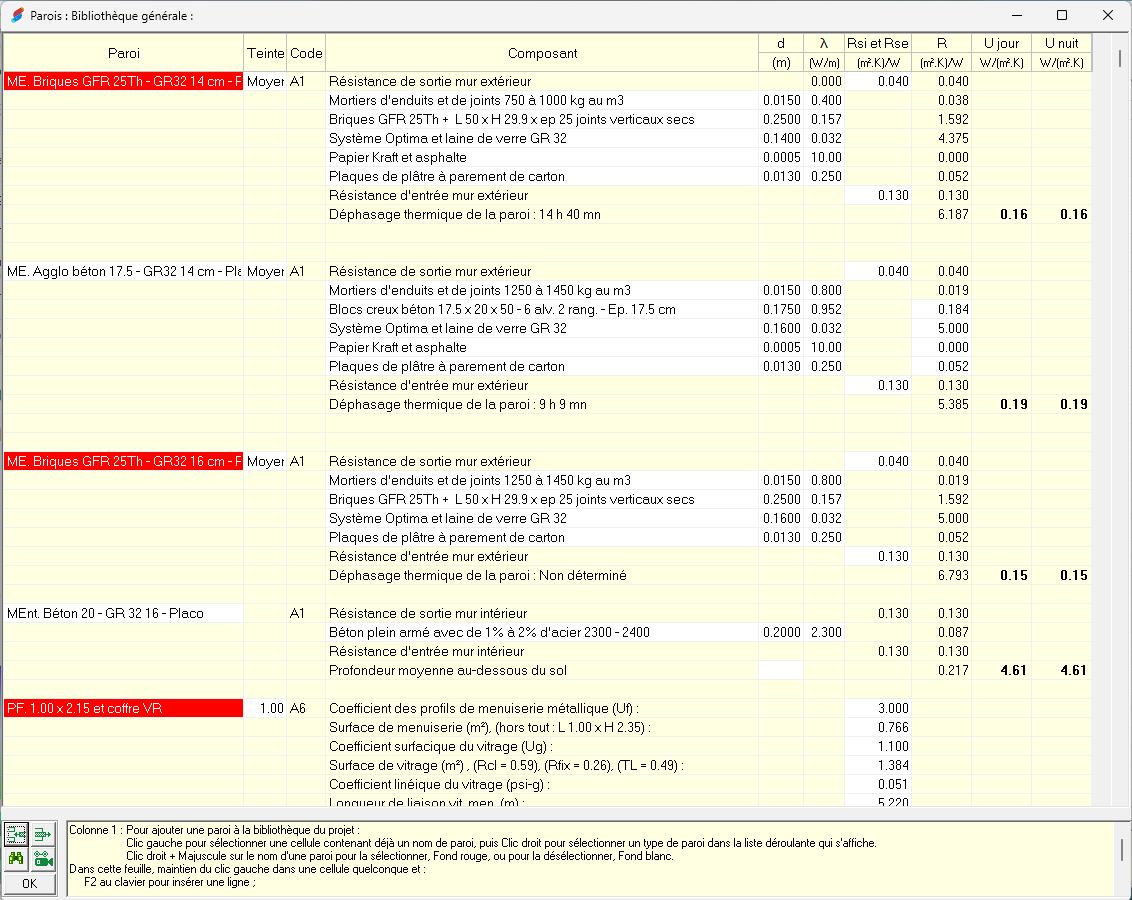Select paroi 'ME. Agglo béton 17.5 - GR32 14 cm'

[120, 271]
